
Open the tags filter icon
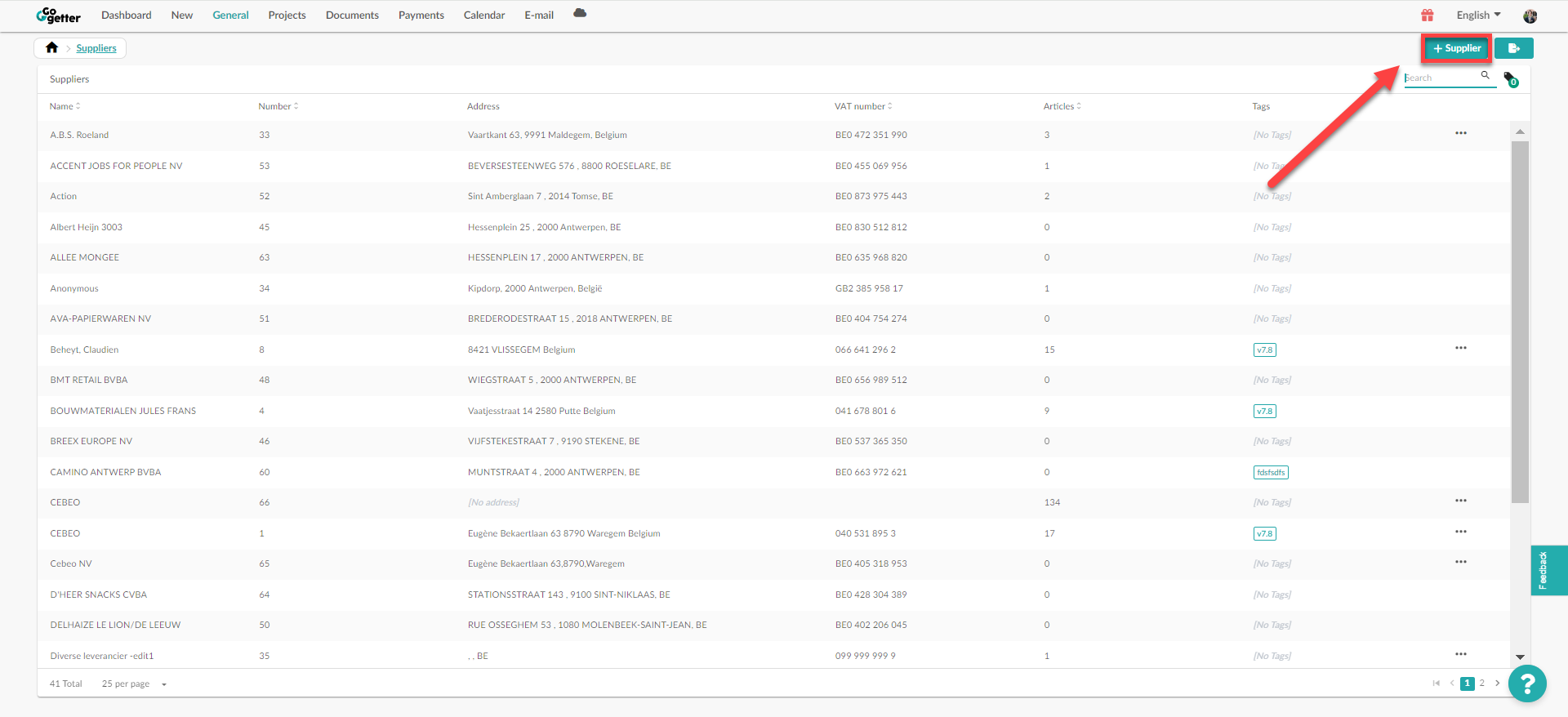(1511, 79)
